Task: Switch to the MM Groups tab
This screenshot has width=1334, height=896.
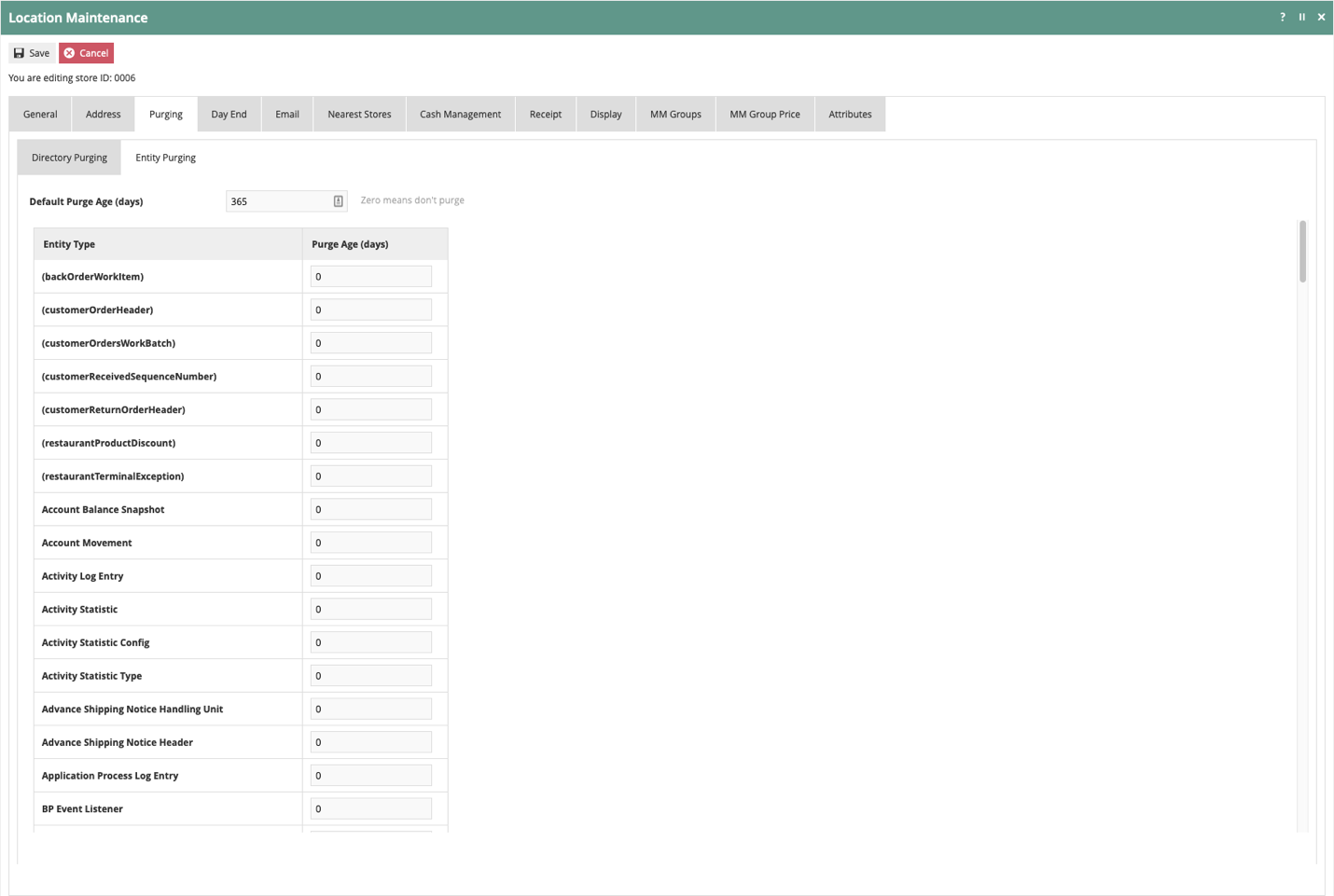Action: click(675, 114)
